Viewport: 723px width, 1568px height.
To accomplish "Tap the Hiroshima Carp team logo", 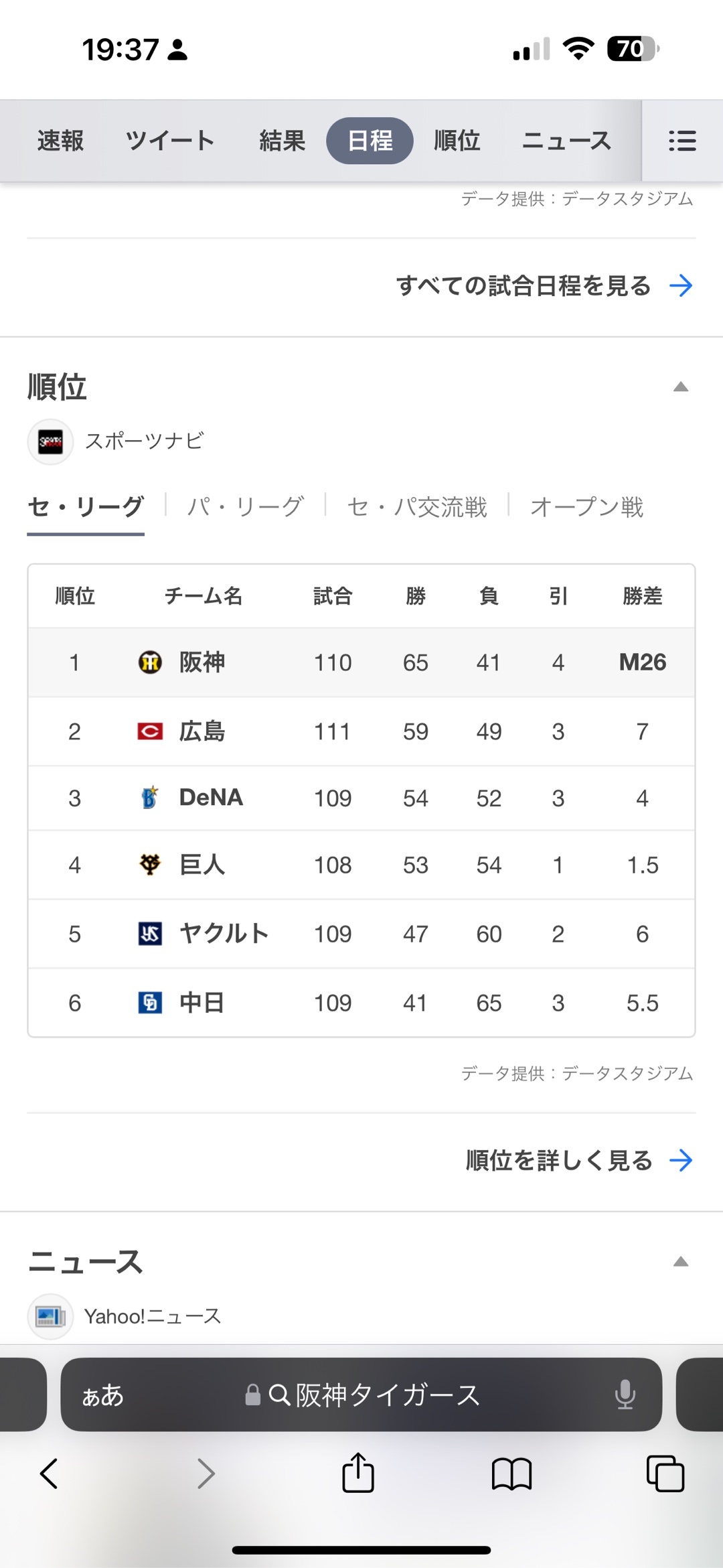I will click(x=150, y=731).
